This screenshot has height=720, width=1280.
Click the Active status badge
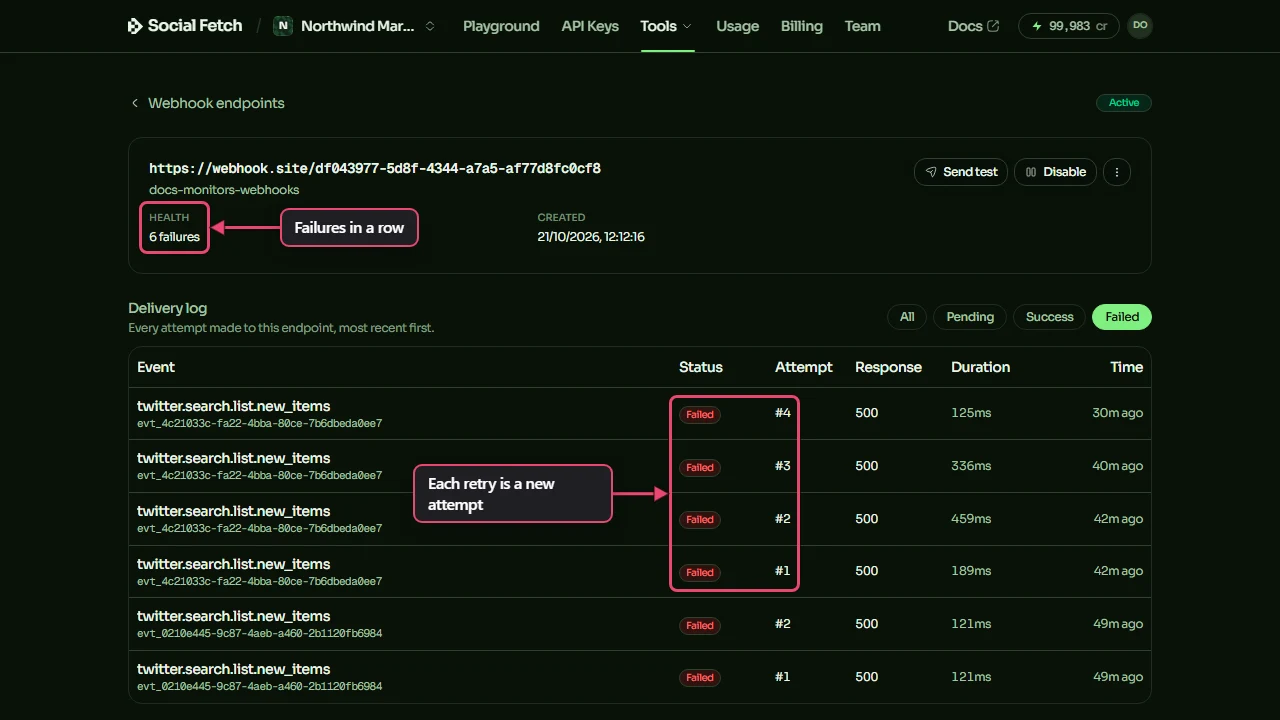tap(1124, 103)
